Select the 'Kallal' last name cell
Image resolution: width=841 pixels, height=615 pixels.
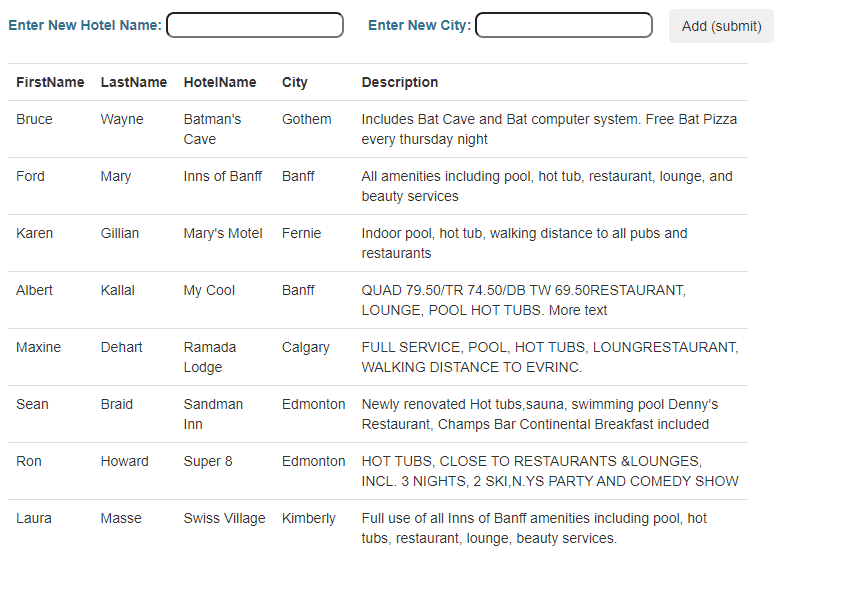click(x=117, y=290)
